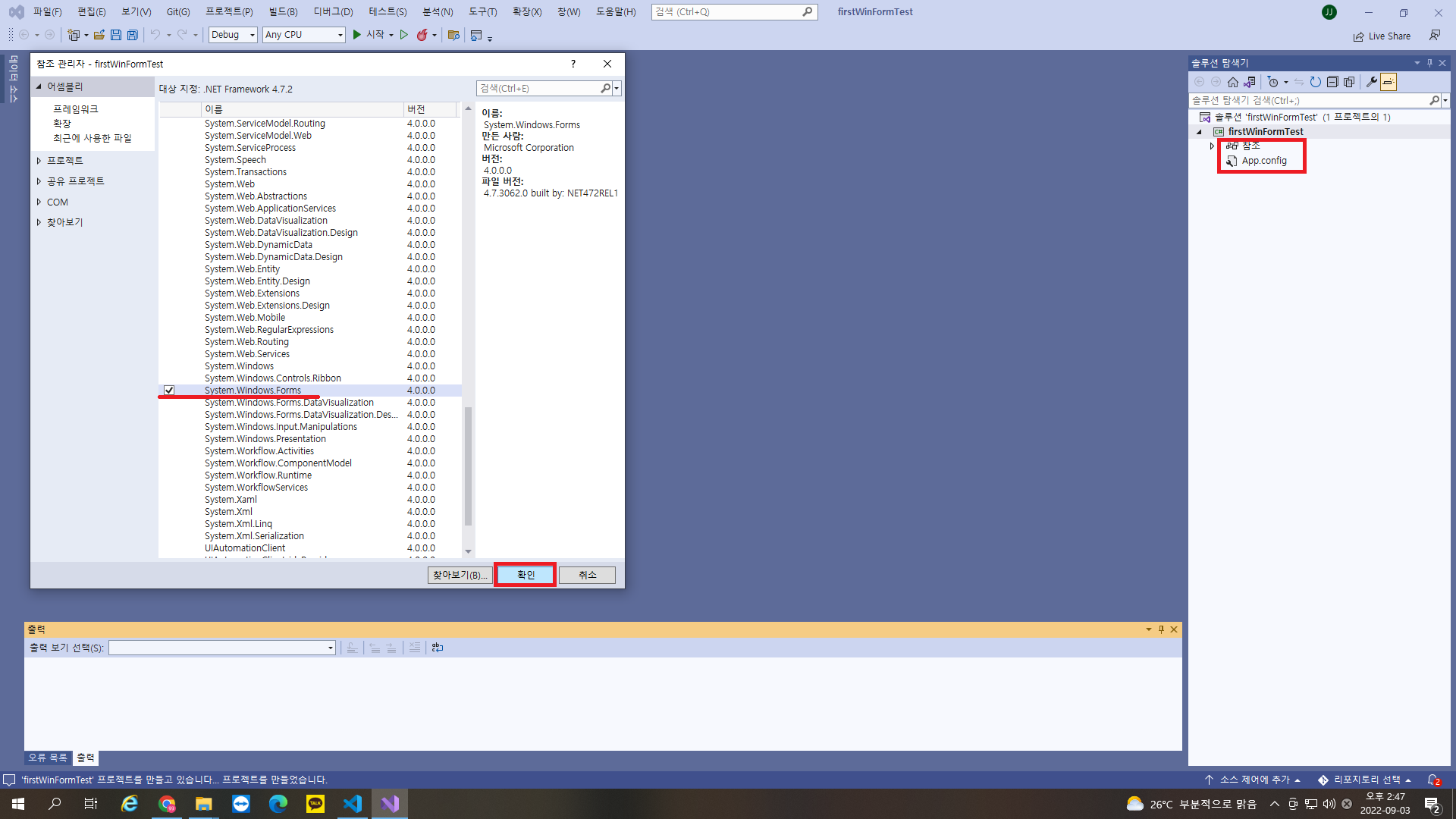1456x819 pixels.
Task: Uncheck the System.Windows.Forms checkbox
Action: pyautogui.click(x=169, y=391)
